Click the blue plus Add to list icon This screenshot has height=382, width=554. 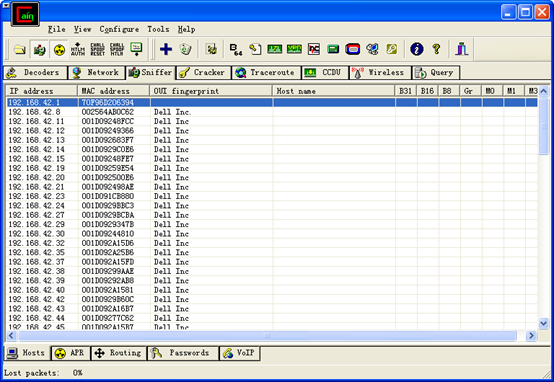point(166,49)
